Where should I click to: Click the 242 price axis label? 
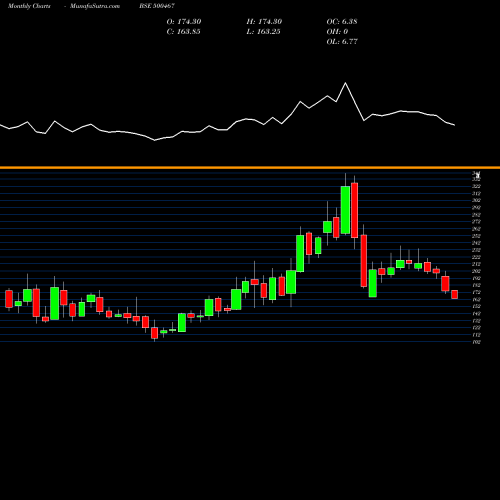pos(476,243)
